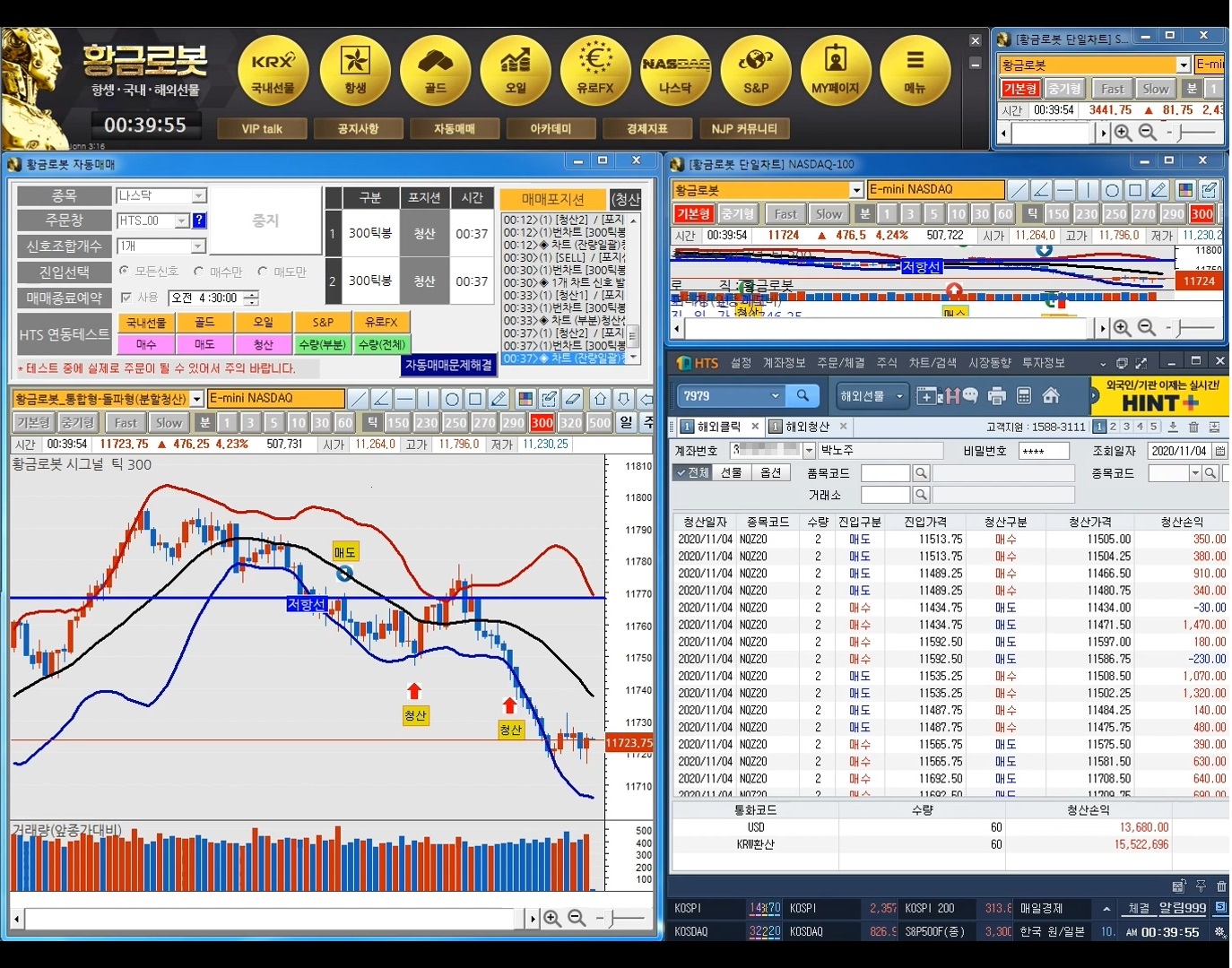1232x968 pixels.
Task: Select the angle line tool in main chart
Action: [x=381, y=399]
